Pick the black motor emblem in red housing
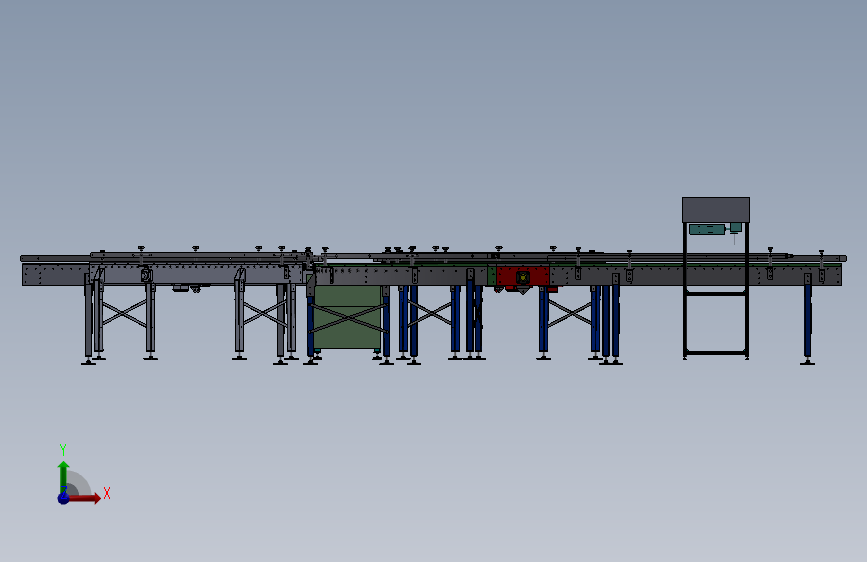This screenshot has width=867, height=562. (523, 277)
